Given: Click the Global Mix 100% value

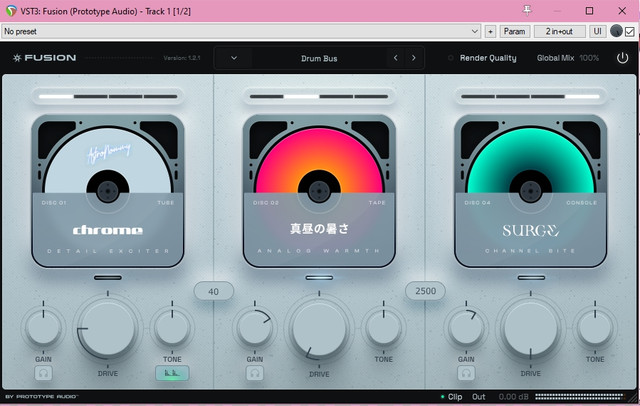Looking at the screenshot, I should coord(589,58).
